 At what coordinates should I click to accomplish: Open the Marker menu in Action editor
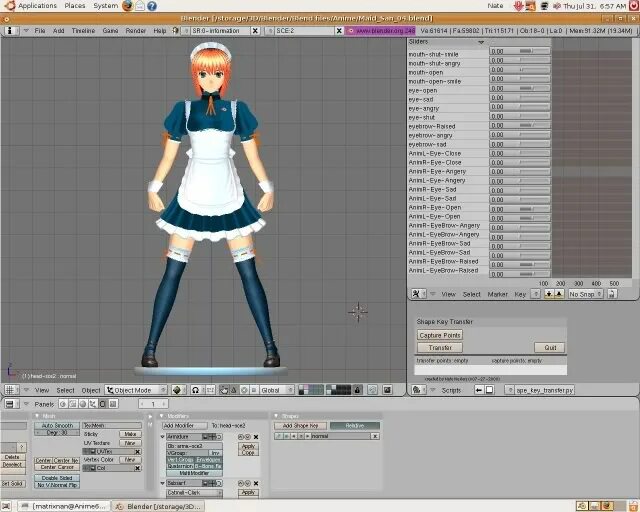click(497, 294)
